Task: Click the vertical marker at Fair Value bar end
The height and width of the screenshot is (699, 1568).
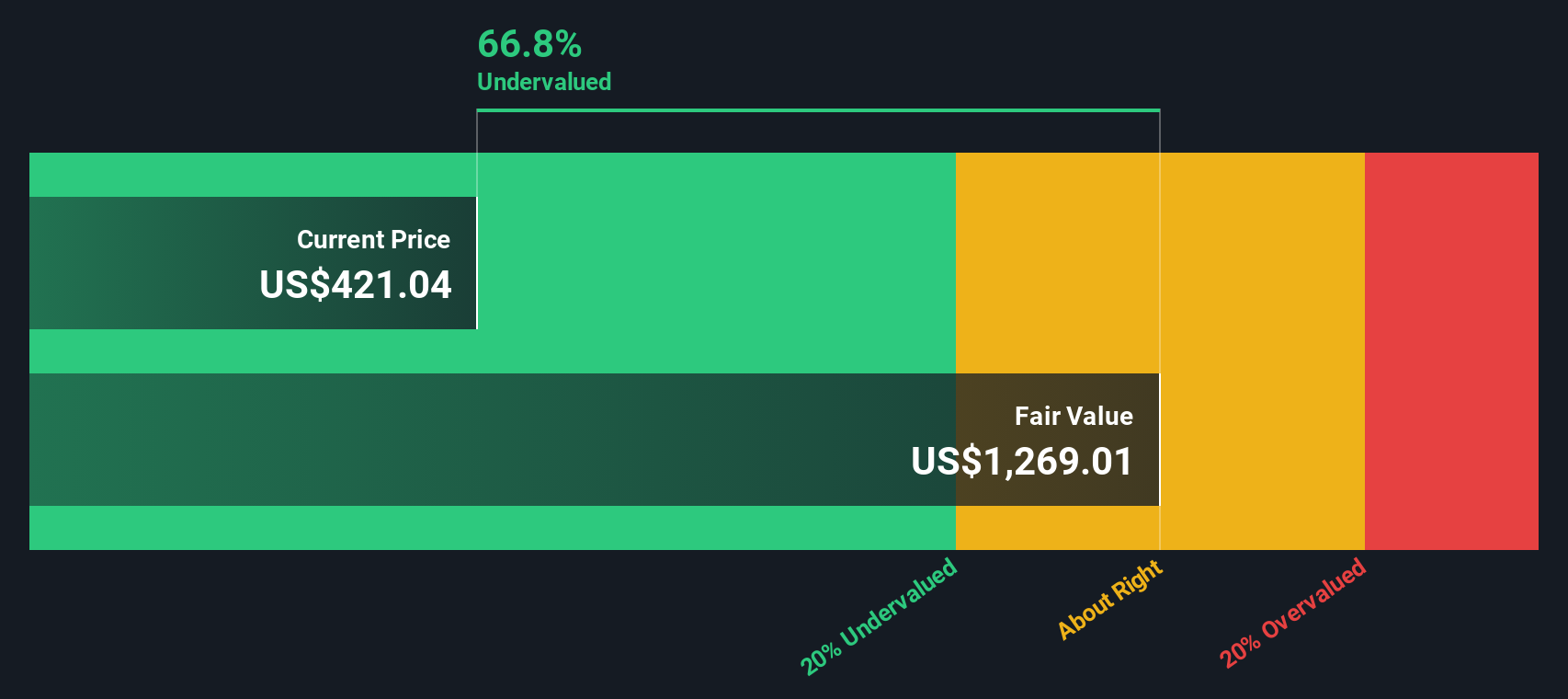Action: pos(1160,440)
